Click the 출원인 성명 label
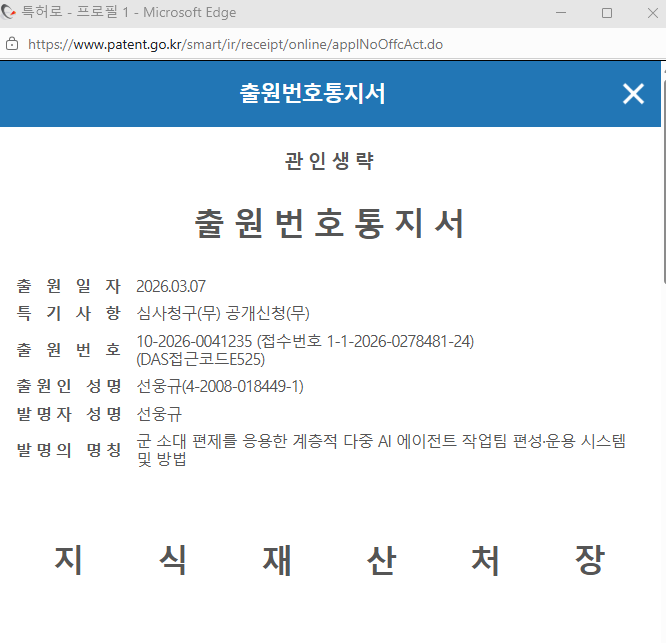The height and width of the screenshot is (643, 666). [69, 386]
